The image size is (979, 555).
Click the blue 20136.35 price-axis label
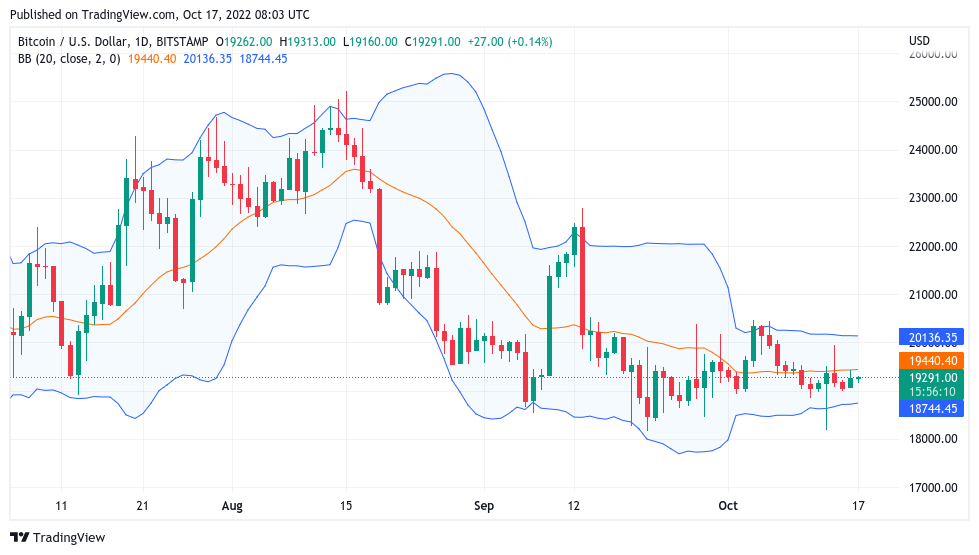[934, 338]
